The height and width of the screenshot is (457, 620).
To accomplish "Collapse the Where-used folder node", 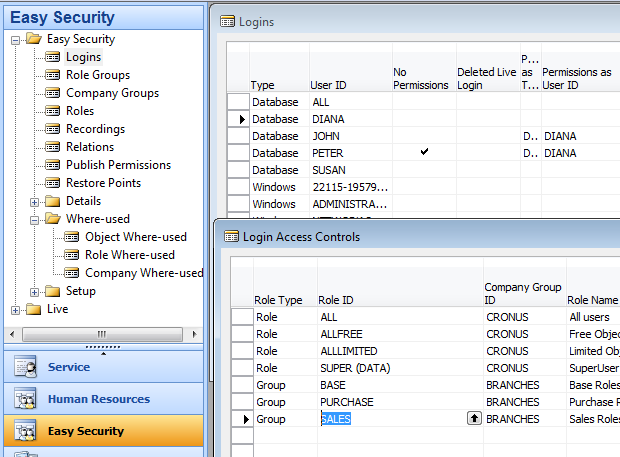I will click(x=35, y=219).
